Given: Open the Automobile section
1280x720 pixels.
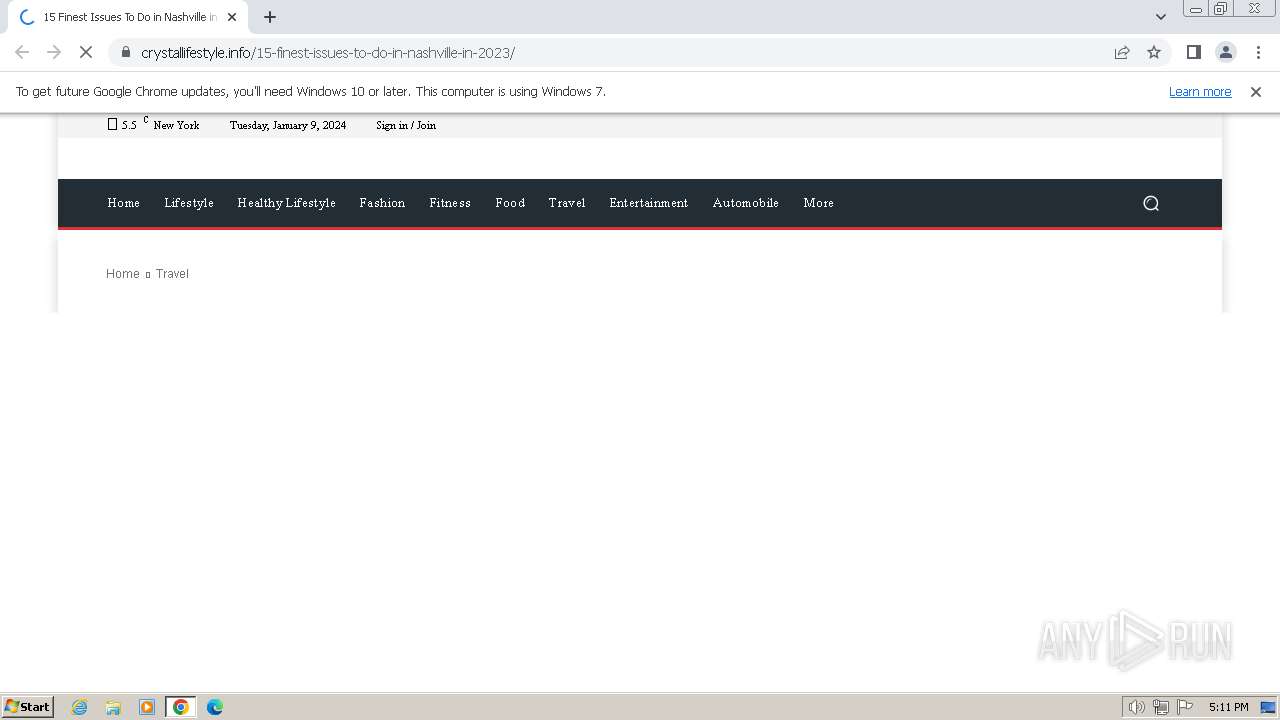Looking at the screenshot, I should click(x=746, y=203).
